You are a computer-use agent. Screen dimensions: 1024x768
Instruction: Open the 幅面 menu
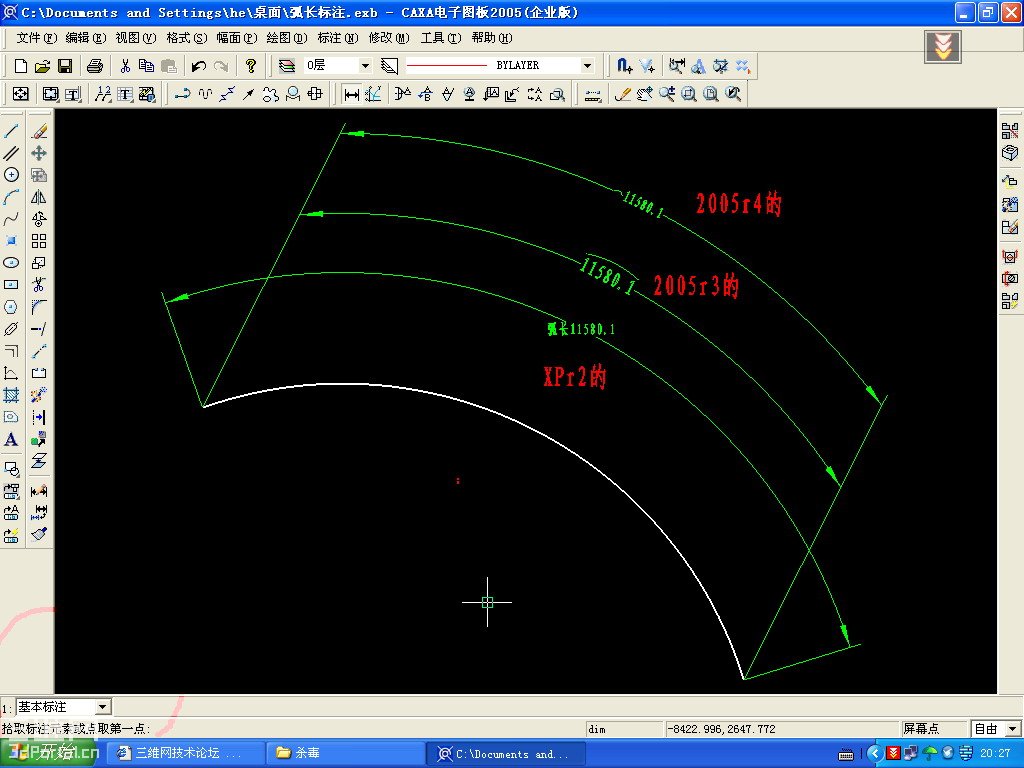236,38
